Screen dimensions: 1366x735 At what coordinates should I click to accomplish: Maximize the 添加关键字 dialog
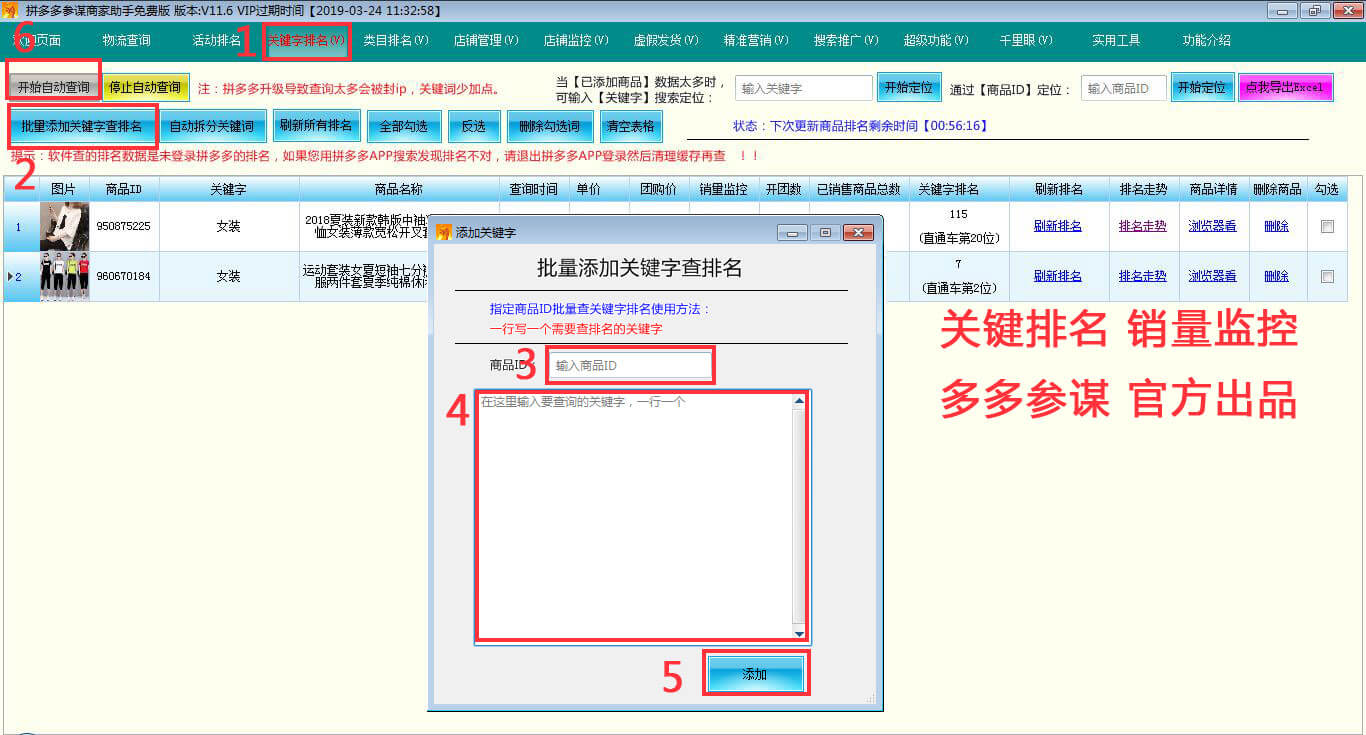(825, 233)
